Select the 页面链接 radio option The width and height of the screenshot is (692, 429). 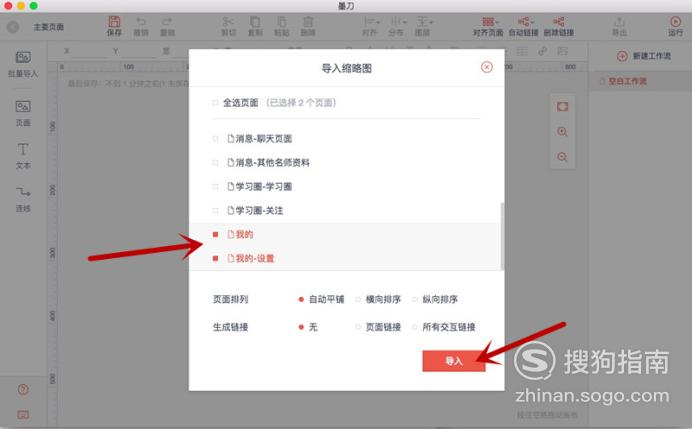[358, 327]
